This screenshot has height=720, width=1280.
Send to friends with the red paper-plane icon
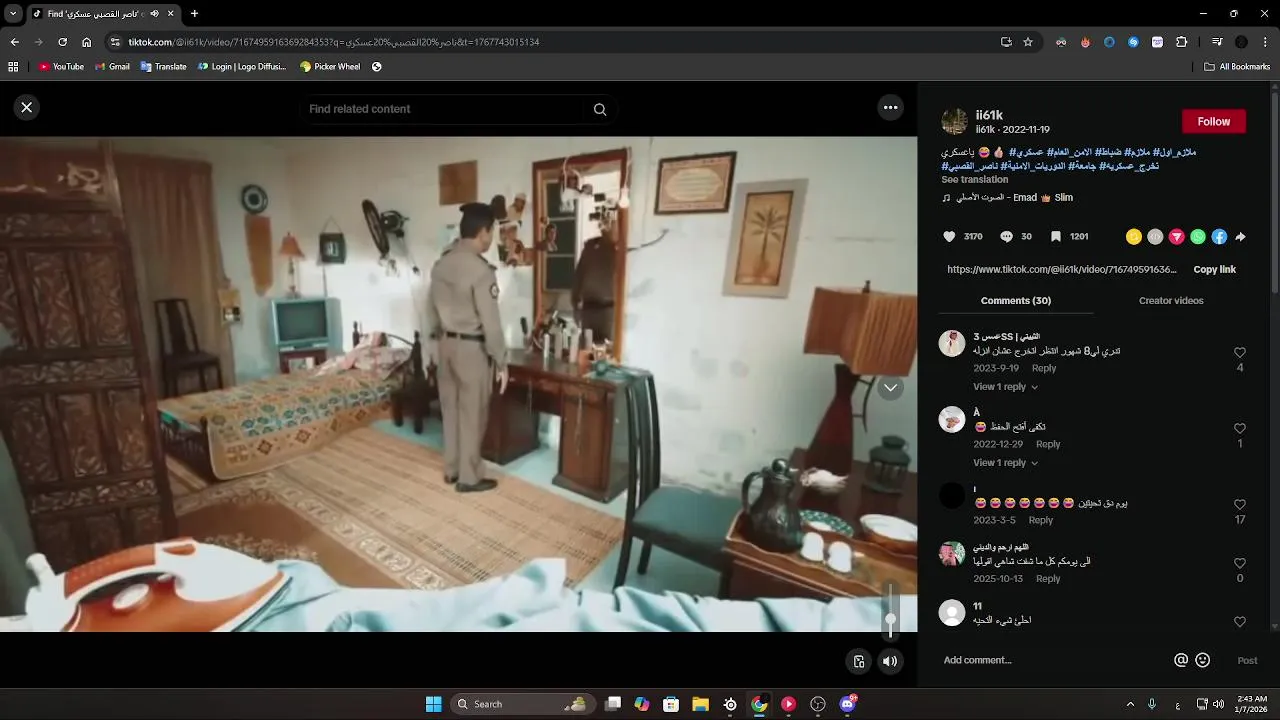1177,237
